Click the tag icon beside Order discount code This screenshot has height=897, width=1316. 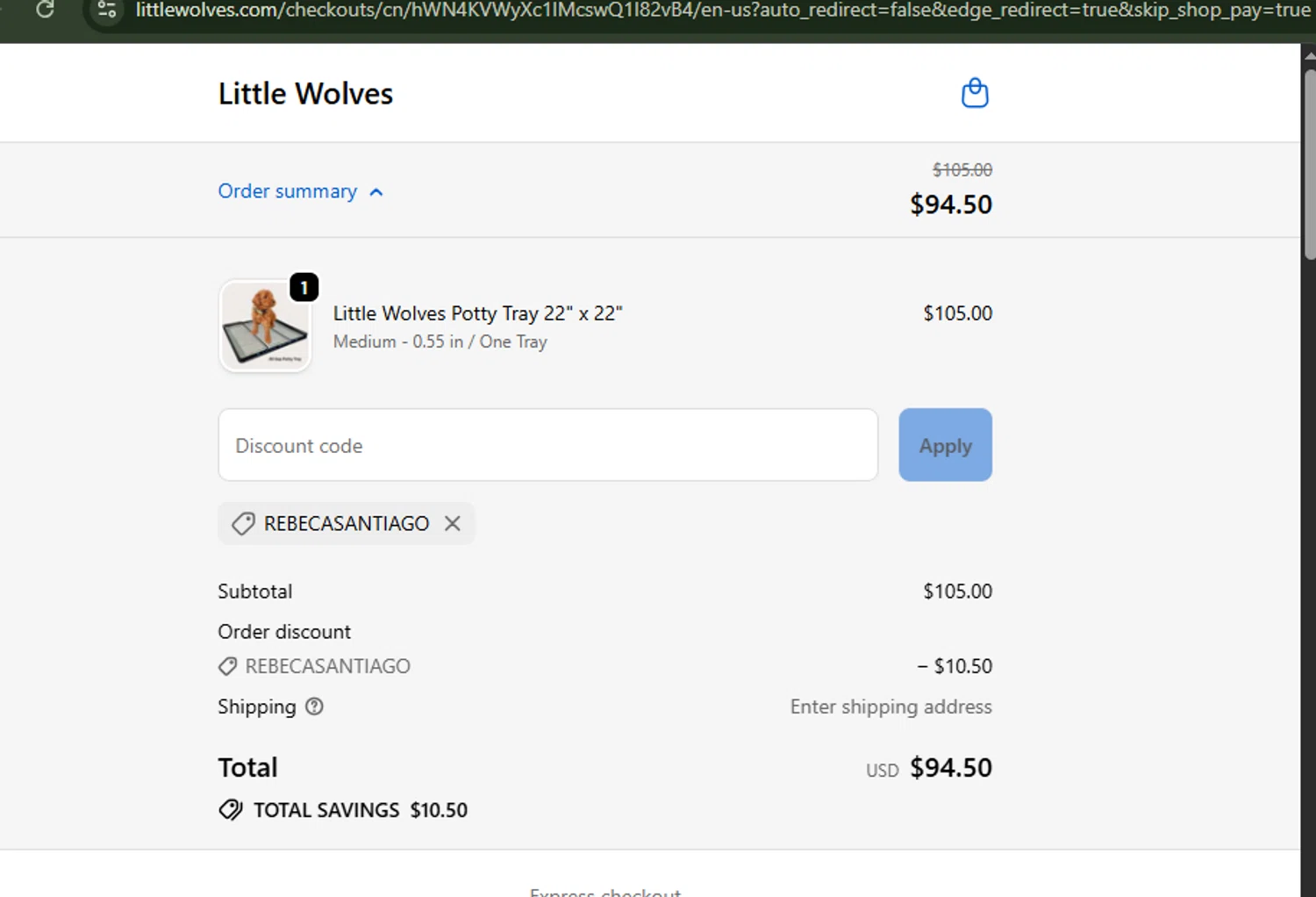click(227, 666)
